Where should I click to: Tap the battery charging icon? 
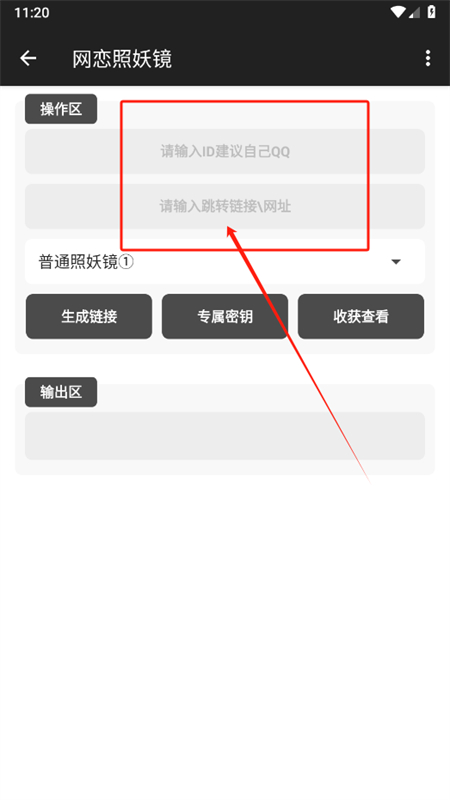[432, 12]
